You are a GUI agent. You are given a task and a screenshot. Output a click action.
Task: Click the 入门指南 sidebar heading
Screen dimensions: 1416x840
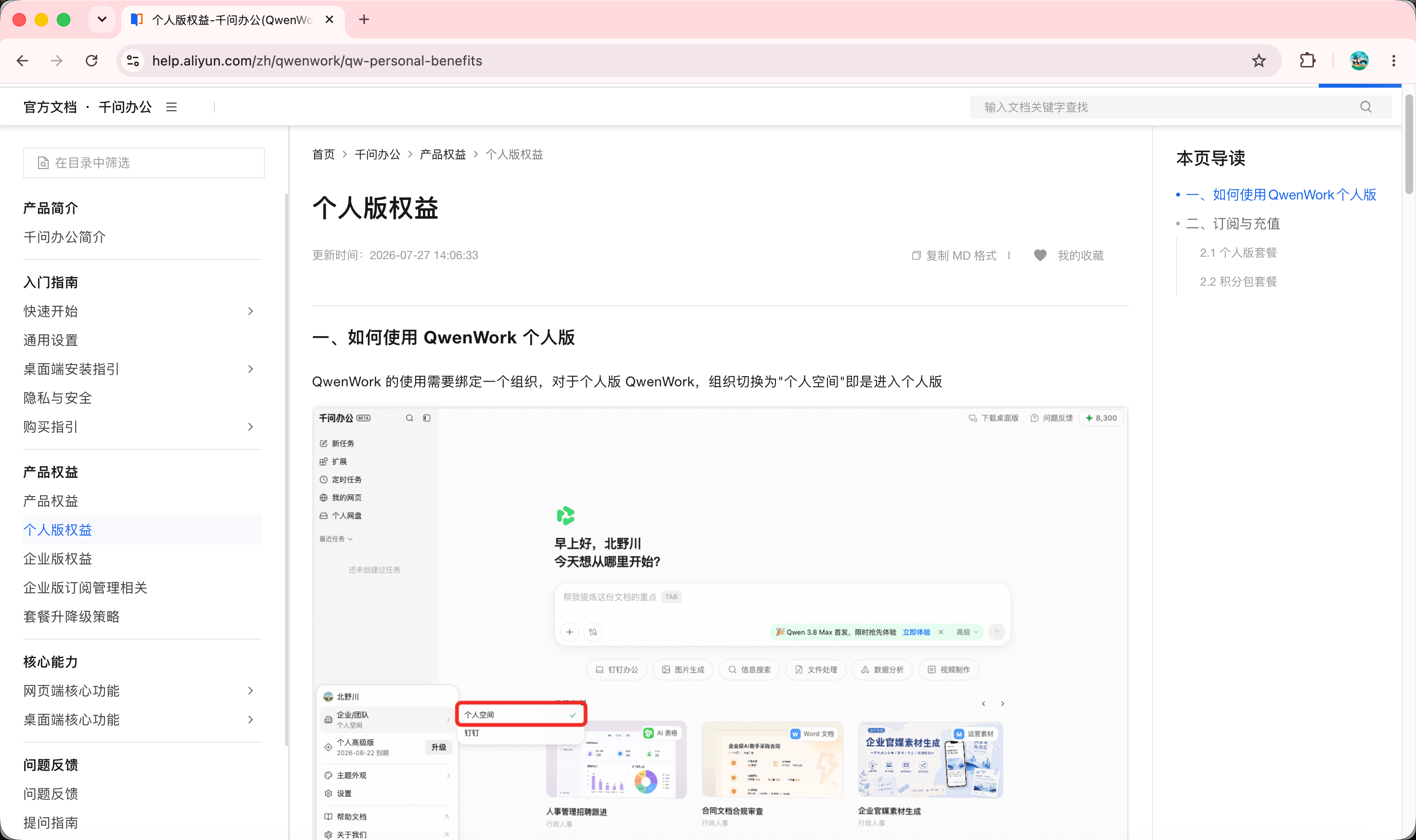pyautogui.click(x=51, y=282)
